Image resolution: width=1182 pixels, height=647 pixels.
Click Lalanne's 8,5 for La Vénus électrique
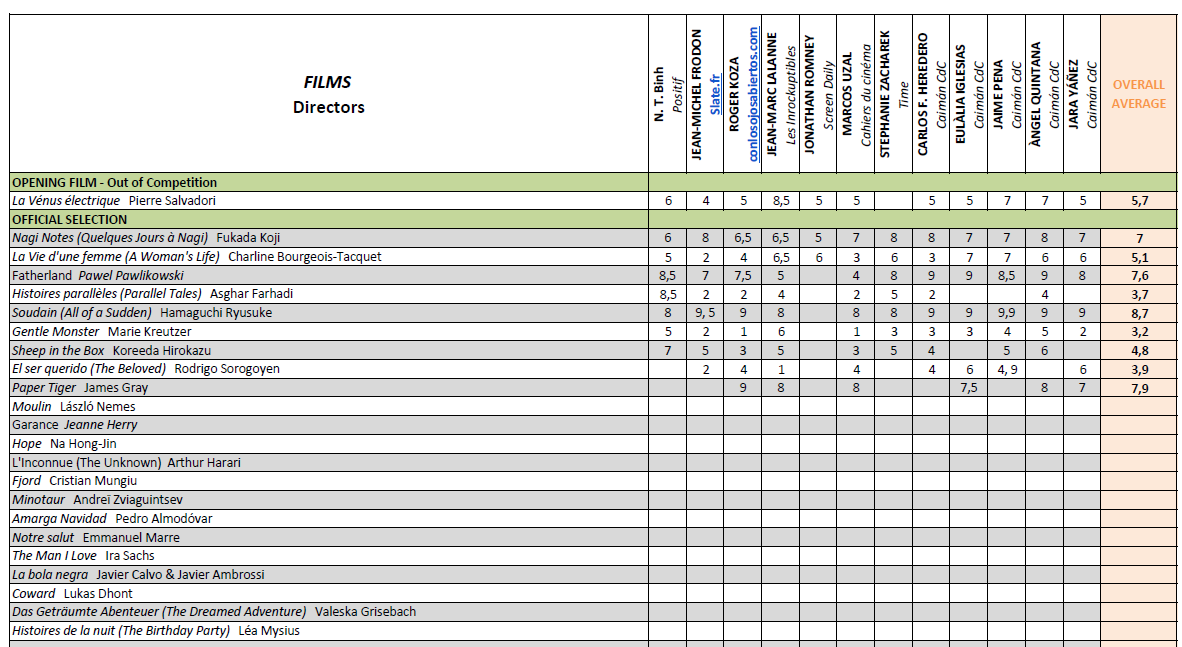pyautogui.click(x=780, y=201)
